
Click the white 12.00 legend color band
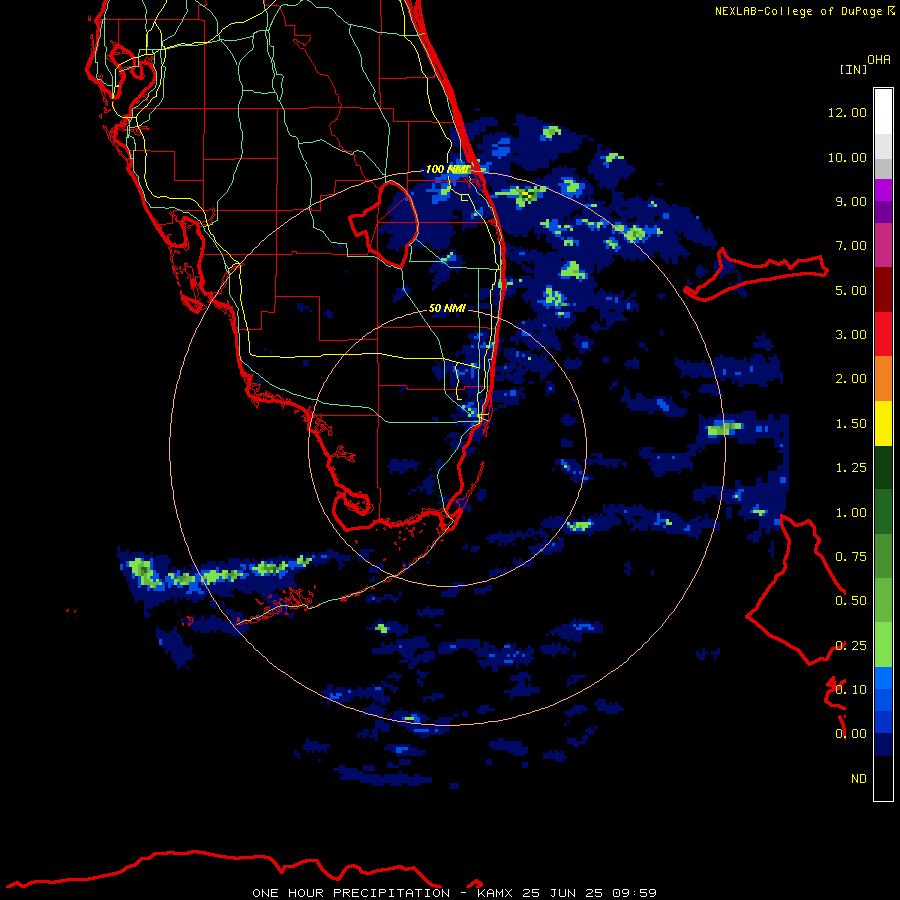pyautogui.click(x=883, y=112)
